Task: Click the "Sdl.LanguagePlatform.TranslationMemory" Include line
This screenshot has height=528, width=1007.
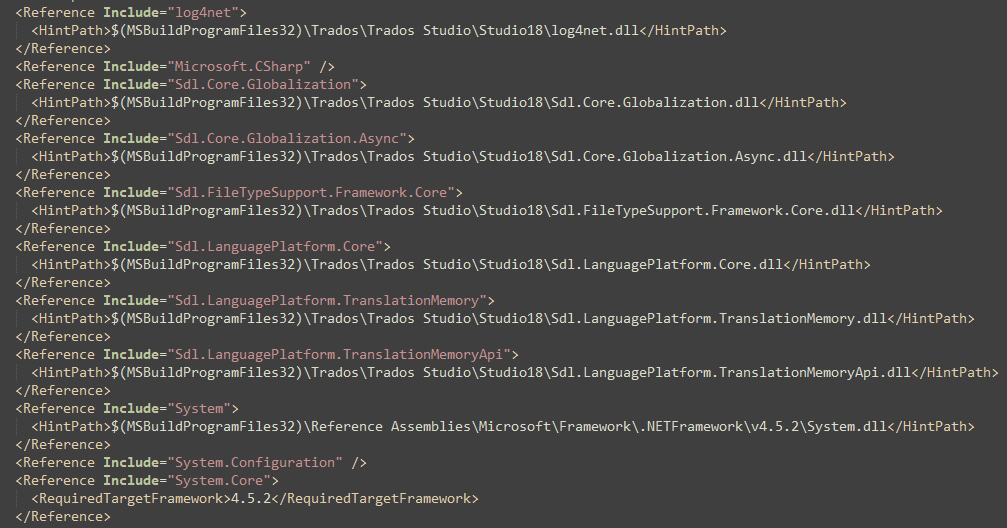Action: pyautogui.click(x=255, y=300)
